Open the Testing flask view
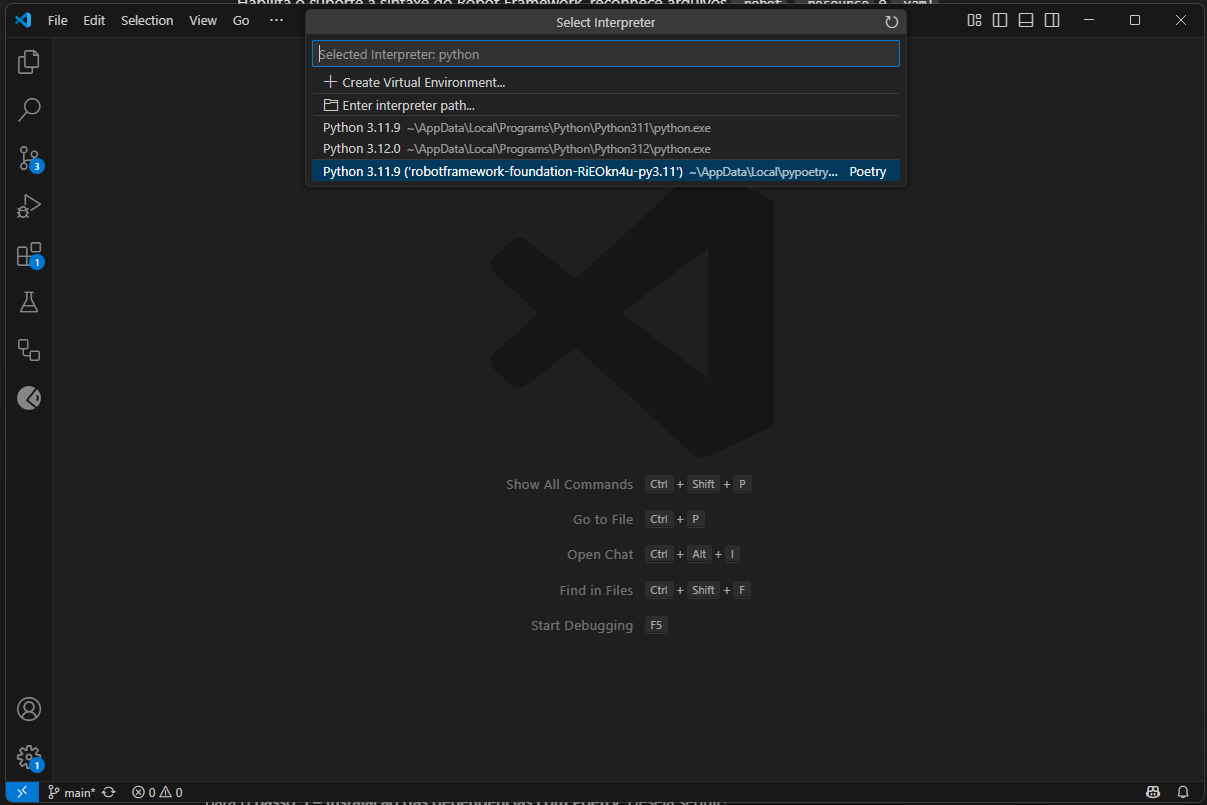 click(x=29, y=302)
